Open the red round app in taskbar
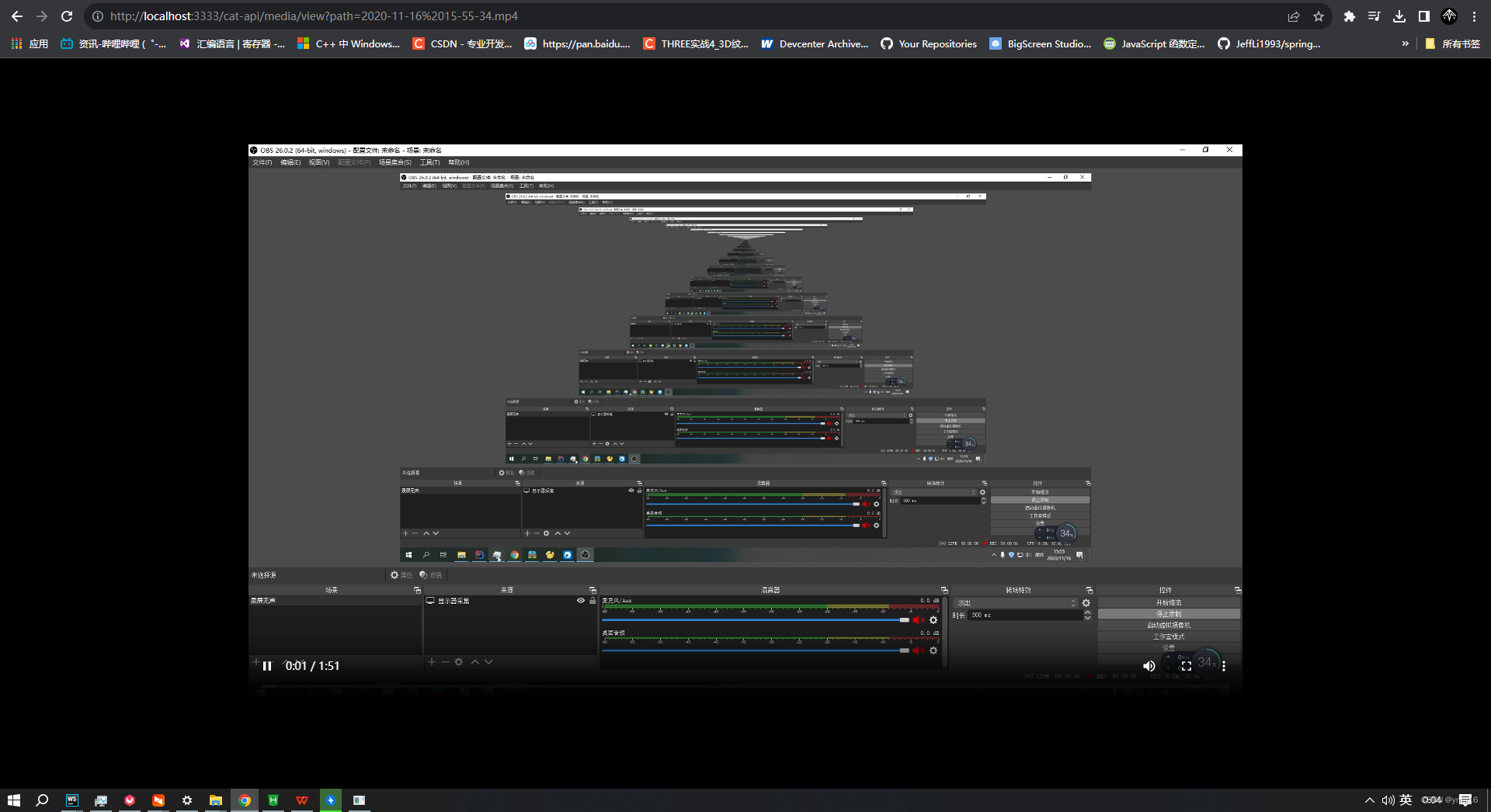The image size is (1491, 812). (x=130, y=800)
